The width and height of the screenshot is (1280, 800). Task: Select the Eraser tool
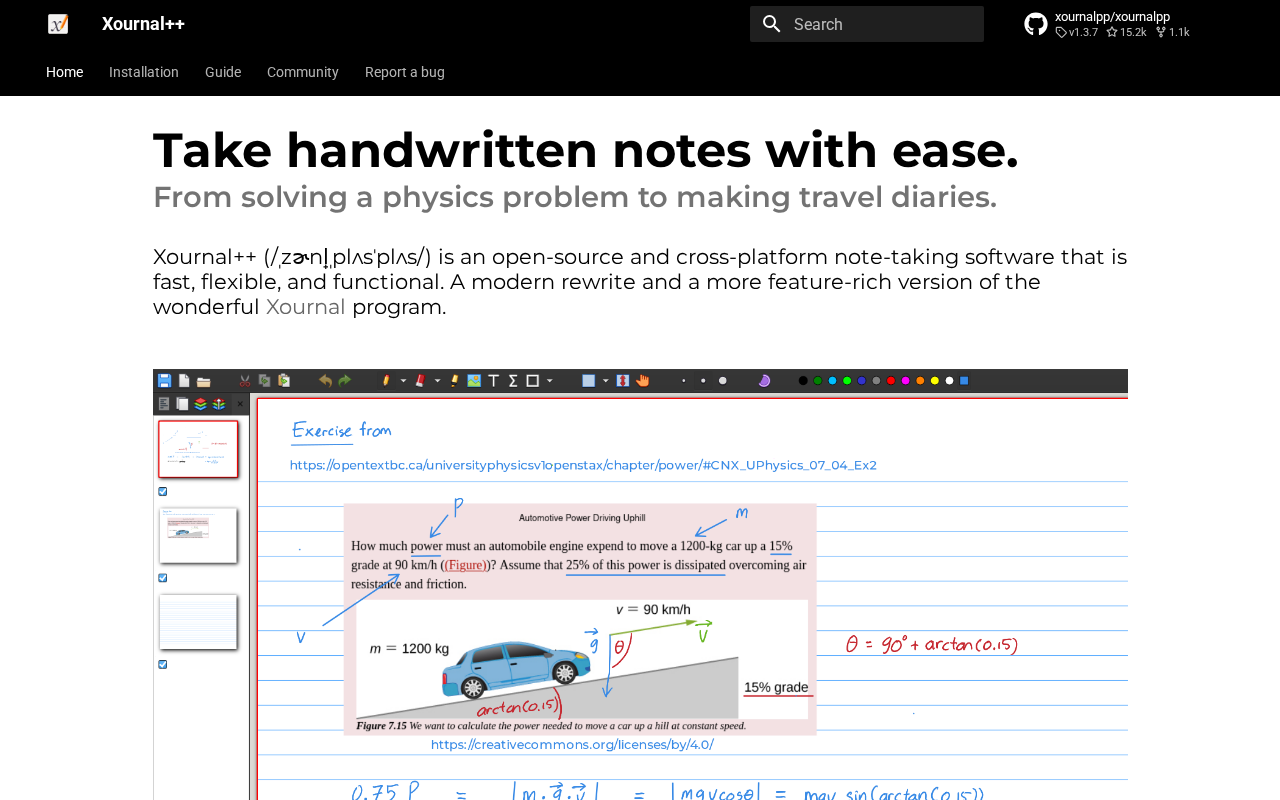420,381
